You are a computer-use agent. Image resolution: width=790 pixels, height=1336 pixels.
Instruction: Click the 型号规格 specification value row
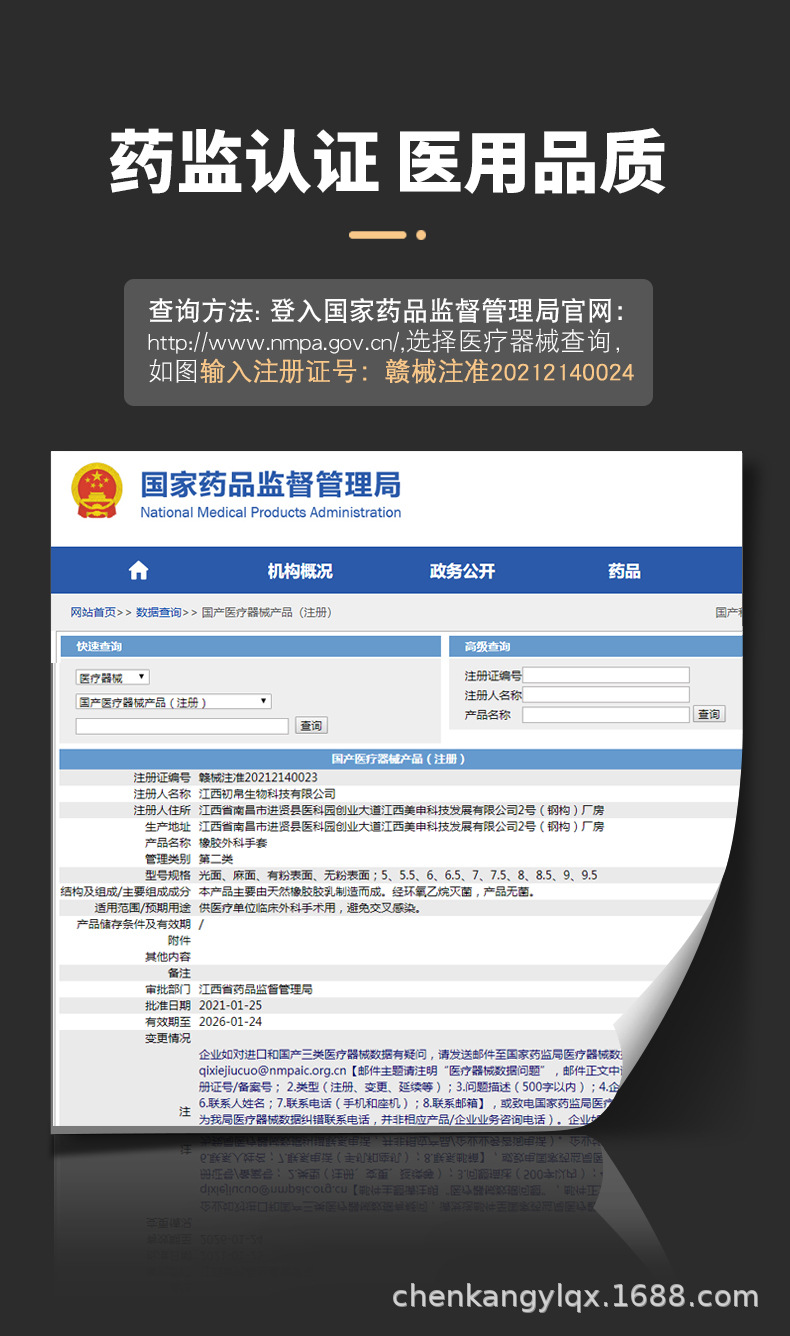click(x=398, y=875)
